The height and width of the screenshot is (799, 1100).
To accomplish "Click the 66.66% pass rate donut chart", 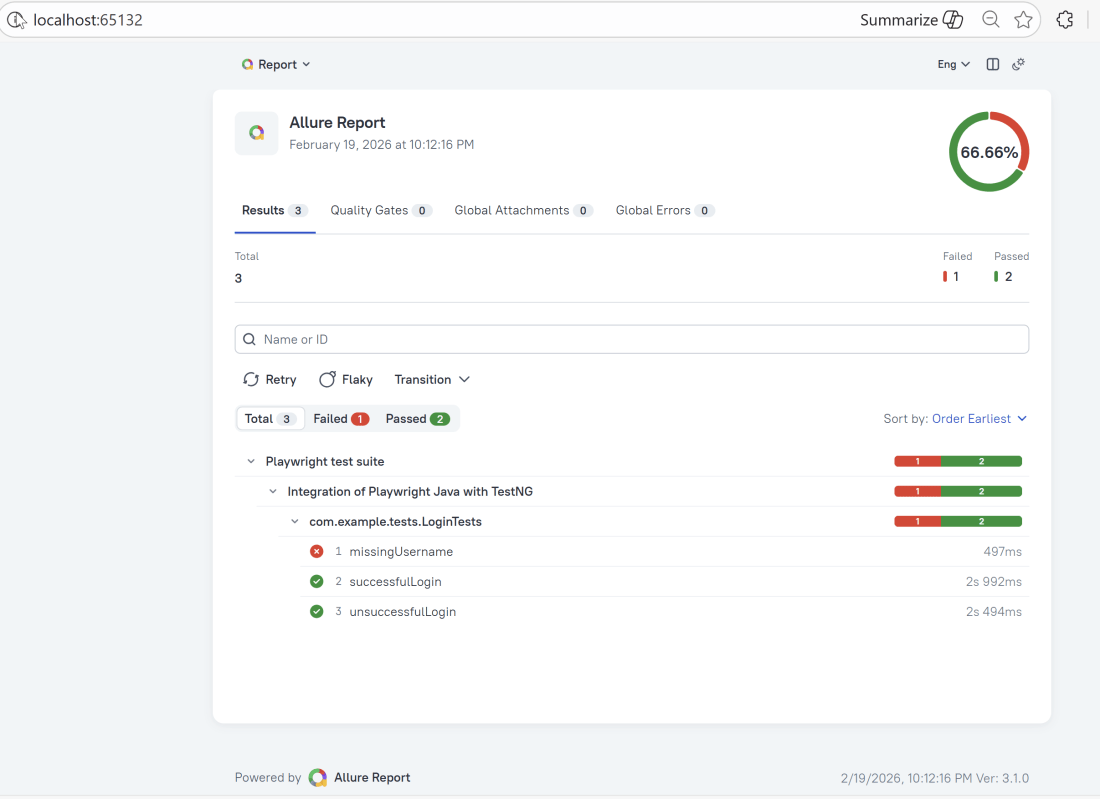I will coord(988,152).
